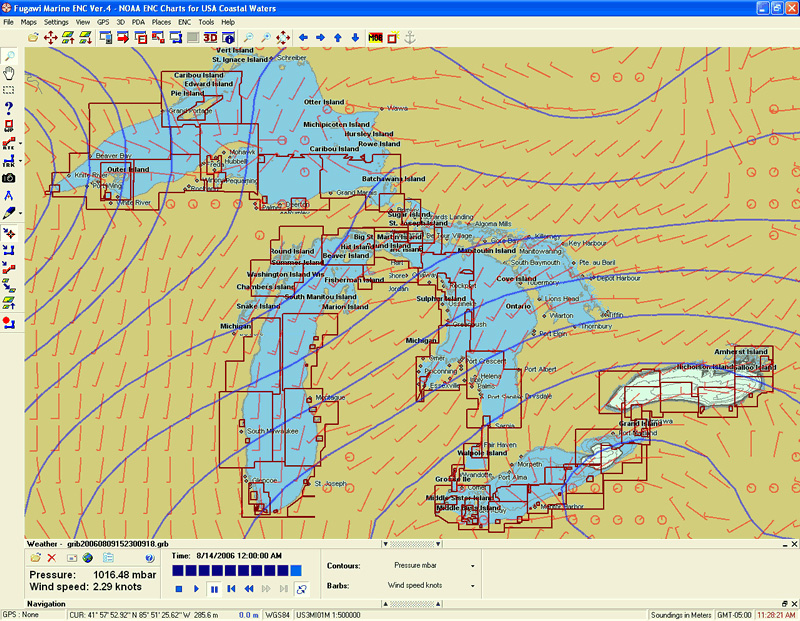Select the pen drawing tool
800x621 pixels.
coord(9,213)
